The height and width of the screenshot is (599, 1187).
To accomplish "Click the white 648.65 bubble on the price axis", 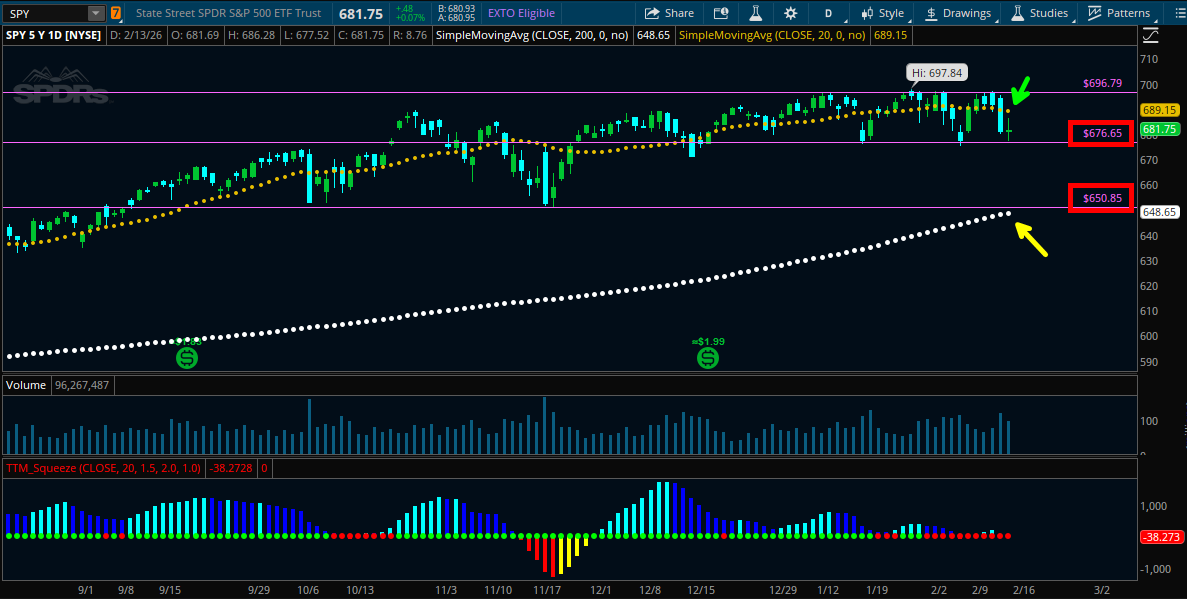I will point(1159,212).
